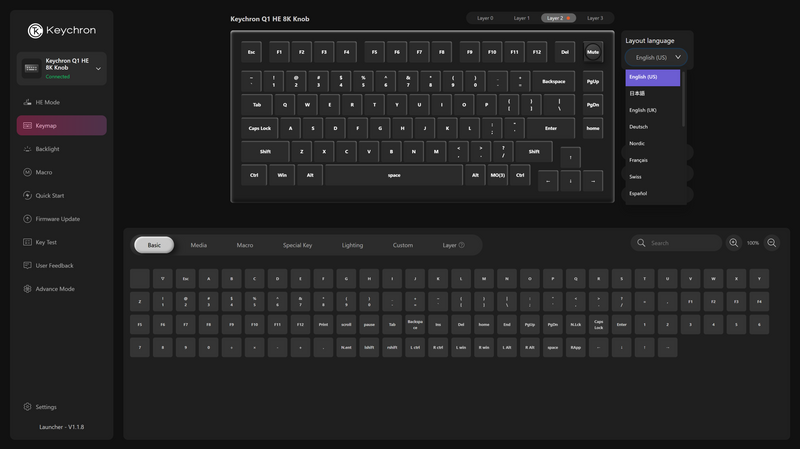Pick the N.ent keycode in palette
The height and width of the screenshot is (449, 800).
tap(346, 347)
